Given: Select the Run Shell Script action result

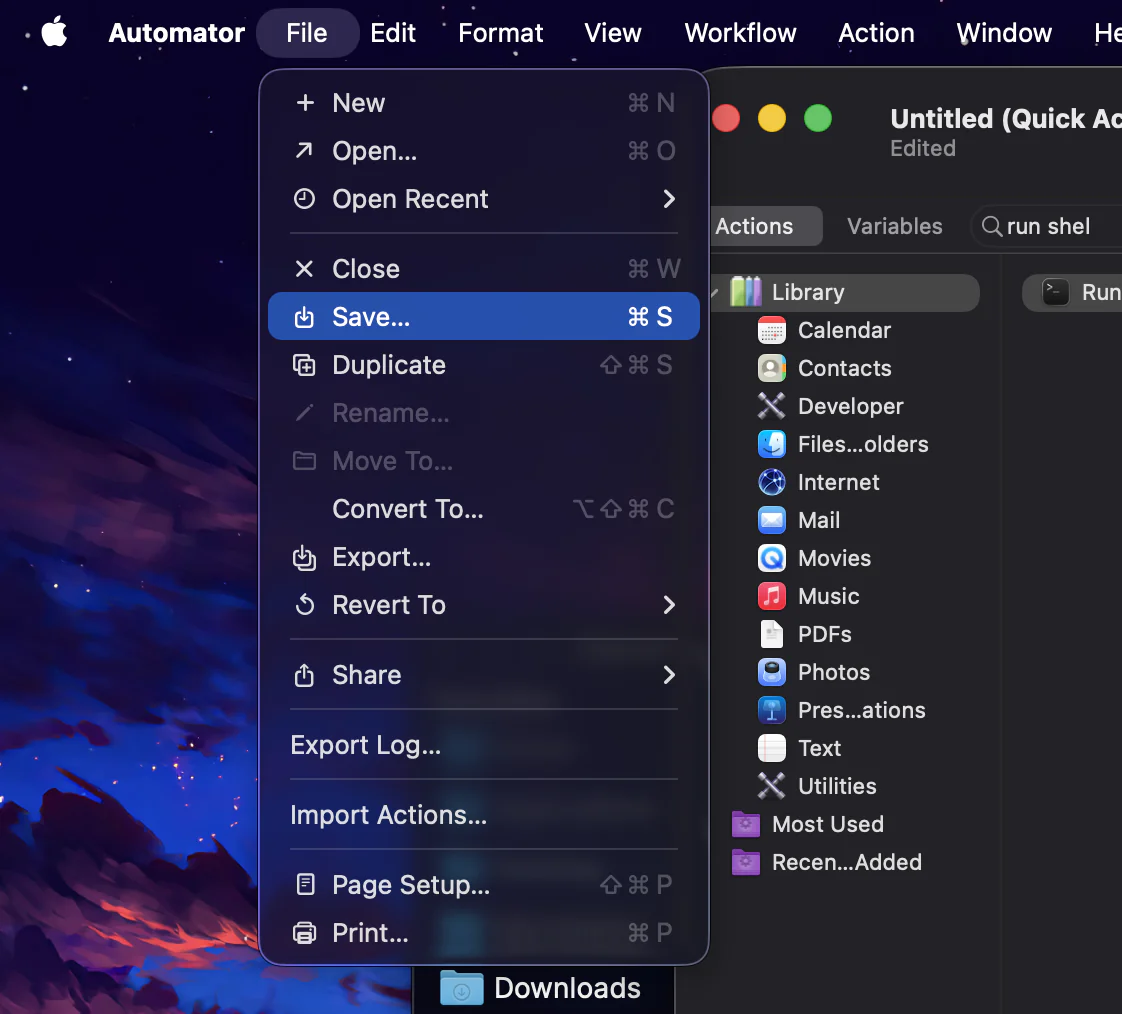Looking at the screenshot, I should click(1072, 292).
